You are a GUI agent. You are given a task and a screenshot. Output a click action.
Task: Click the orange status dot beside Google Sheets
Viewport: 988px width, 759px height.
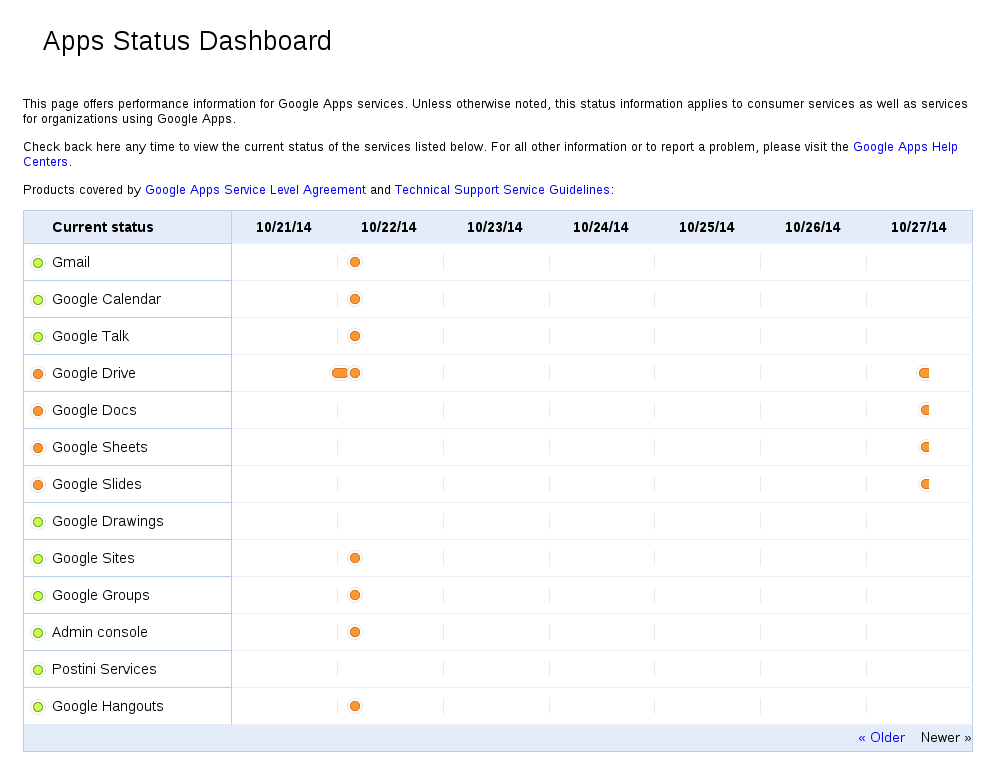38,448
